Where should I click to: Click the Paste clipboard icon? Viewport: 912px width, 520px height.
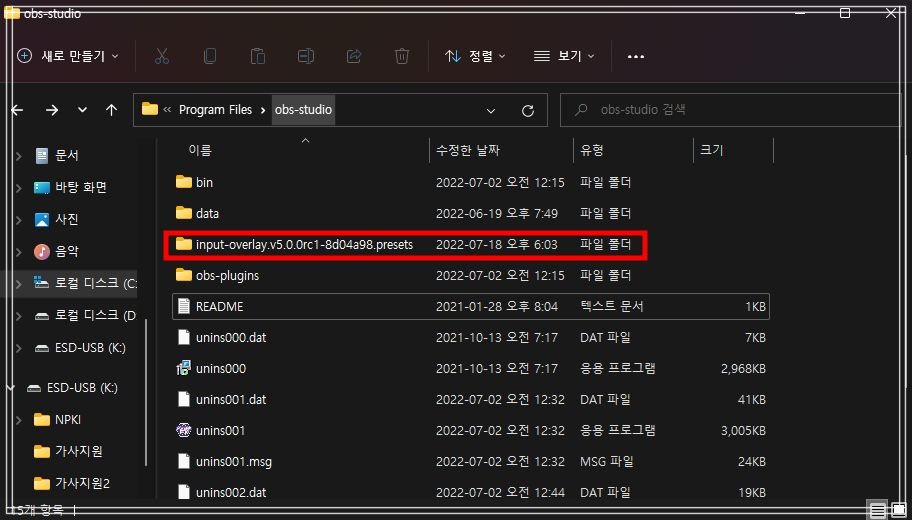pos(258,56)
